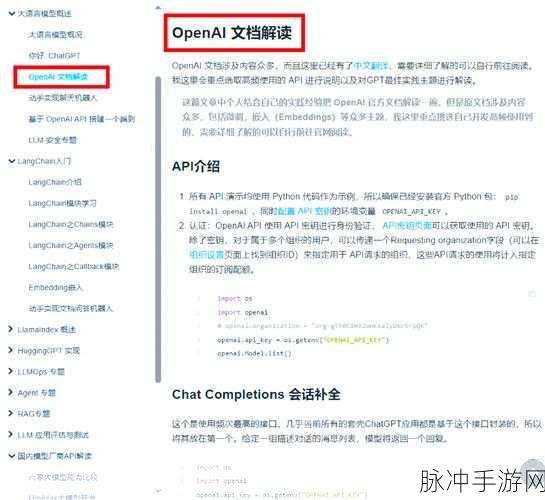Click the OpenAI 文档解读 page title

232,33
